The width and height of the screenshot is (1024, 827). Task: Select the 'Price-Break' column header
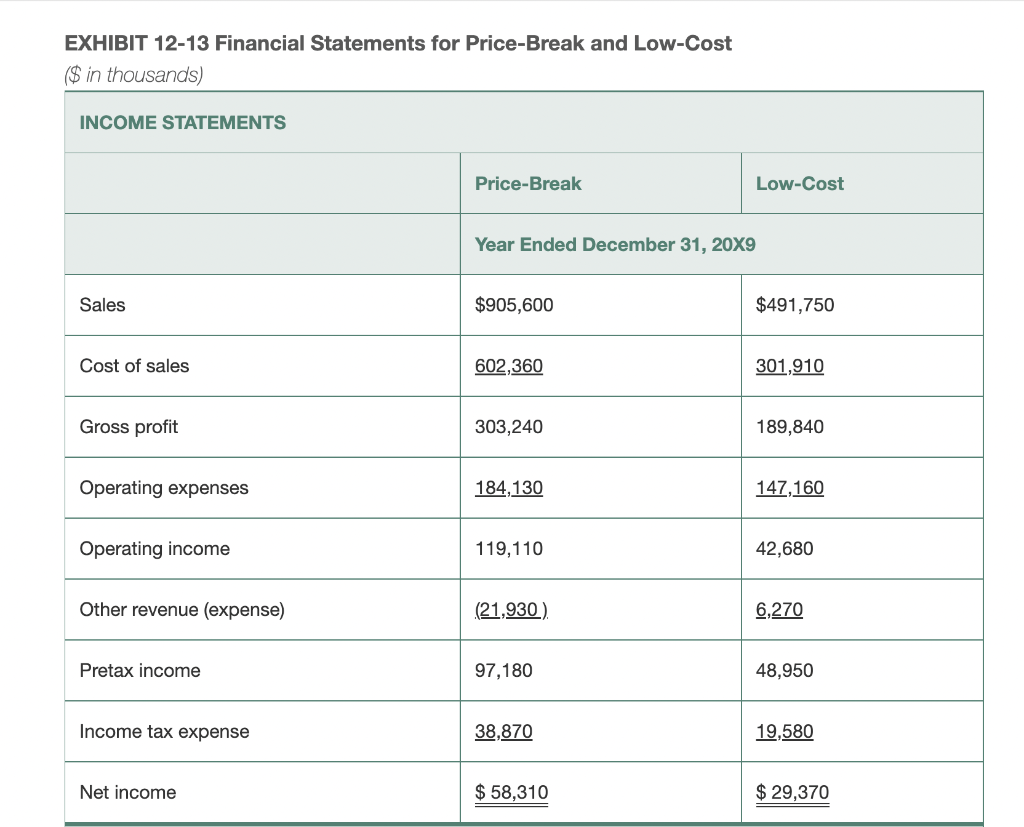[x=528, y=184]
